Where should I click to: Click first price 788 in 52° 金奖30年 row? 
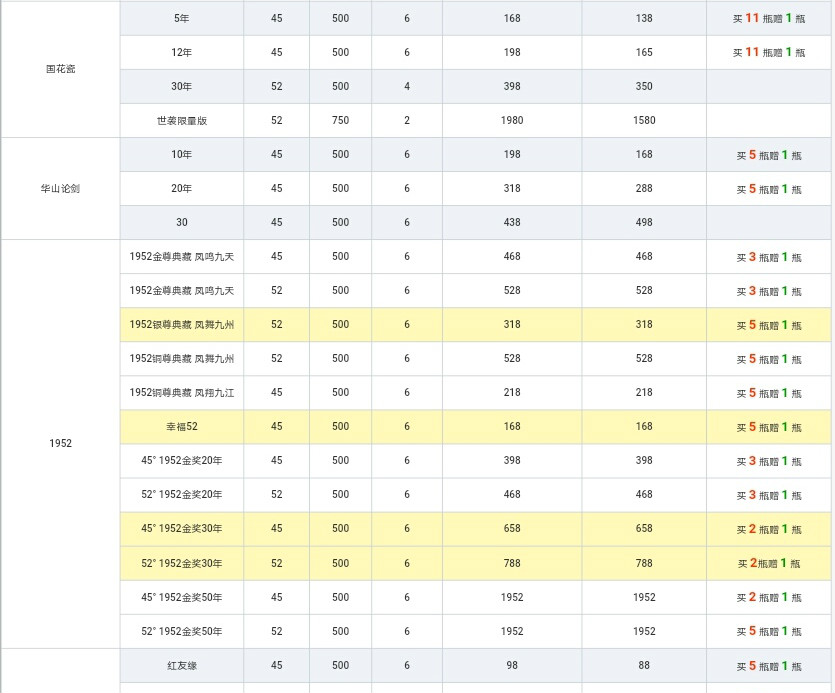coord(512,564)
